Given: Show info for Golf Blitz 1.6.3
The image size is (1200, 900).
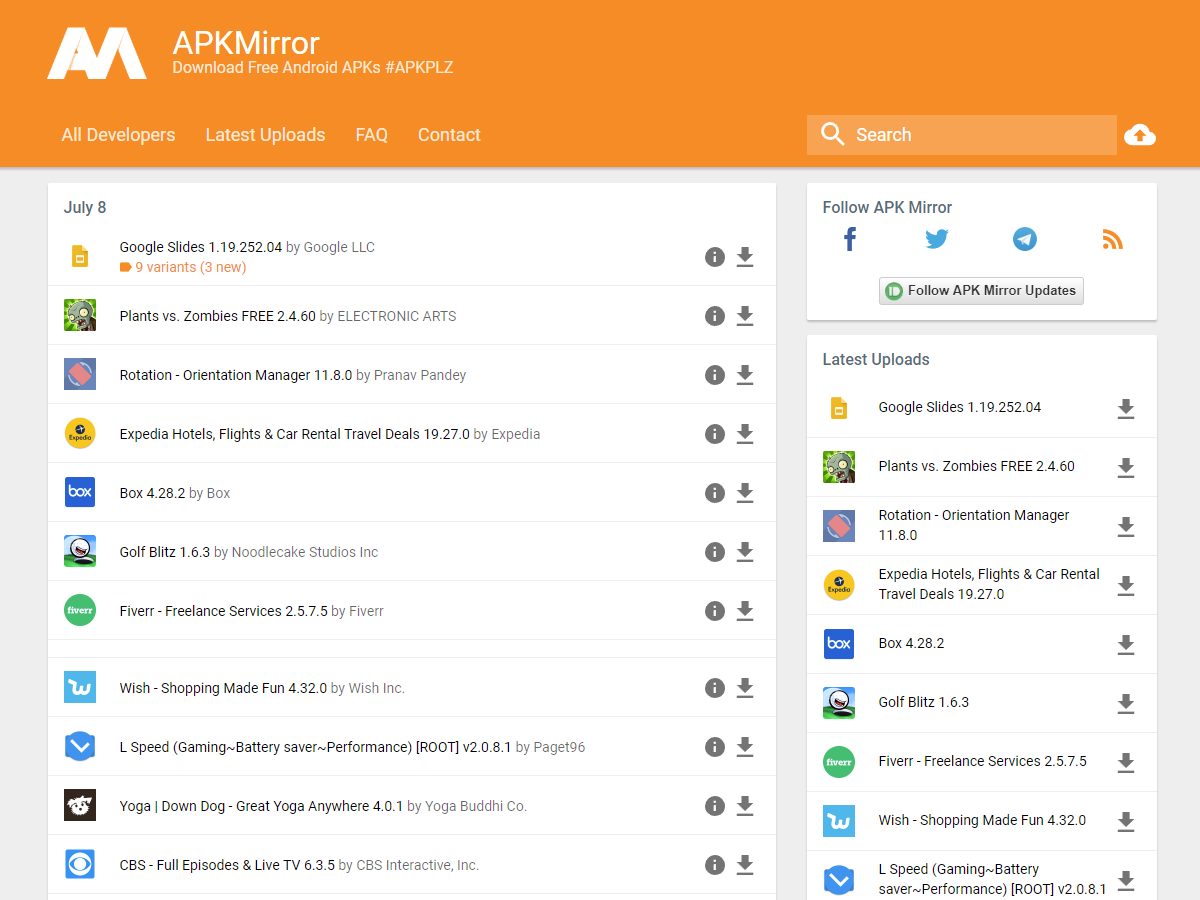Looking at the screenshot, I should (x=715, y=552).
